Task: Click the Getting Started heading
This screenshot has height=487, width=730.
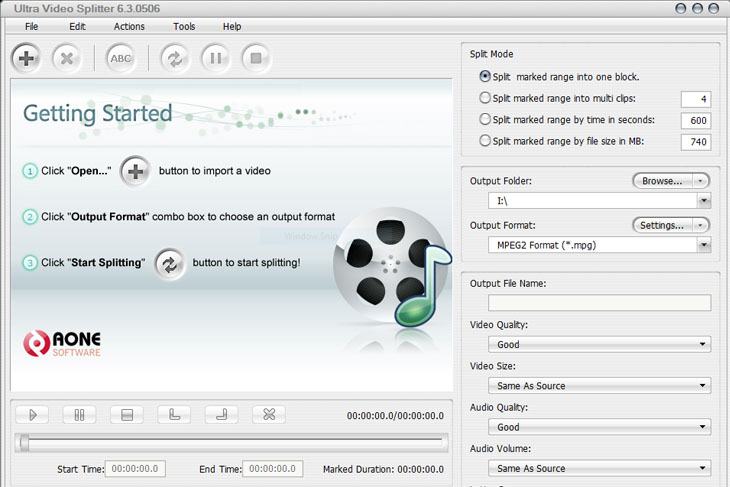Action: pos(98,114)
